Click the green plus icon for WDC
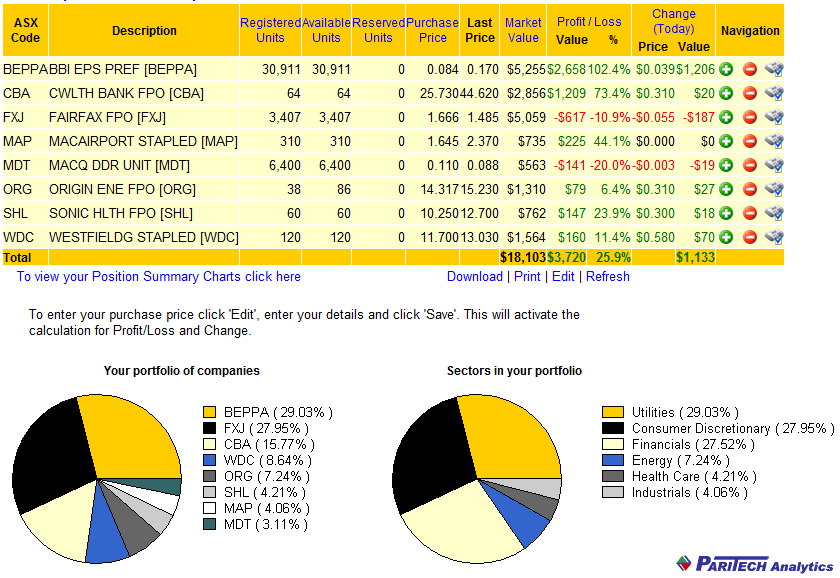Image resolution: width=840 pixels, height=578 pixels. (726, 237)
